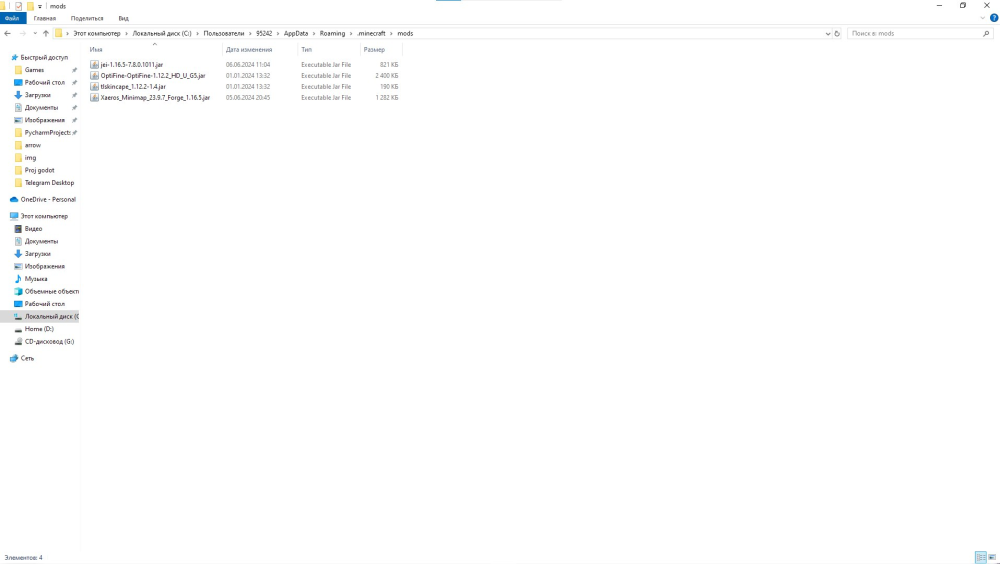Open Quick Access Toolbar customize dropdown
1000x564 pixels.
point(40,6)
